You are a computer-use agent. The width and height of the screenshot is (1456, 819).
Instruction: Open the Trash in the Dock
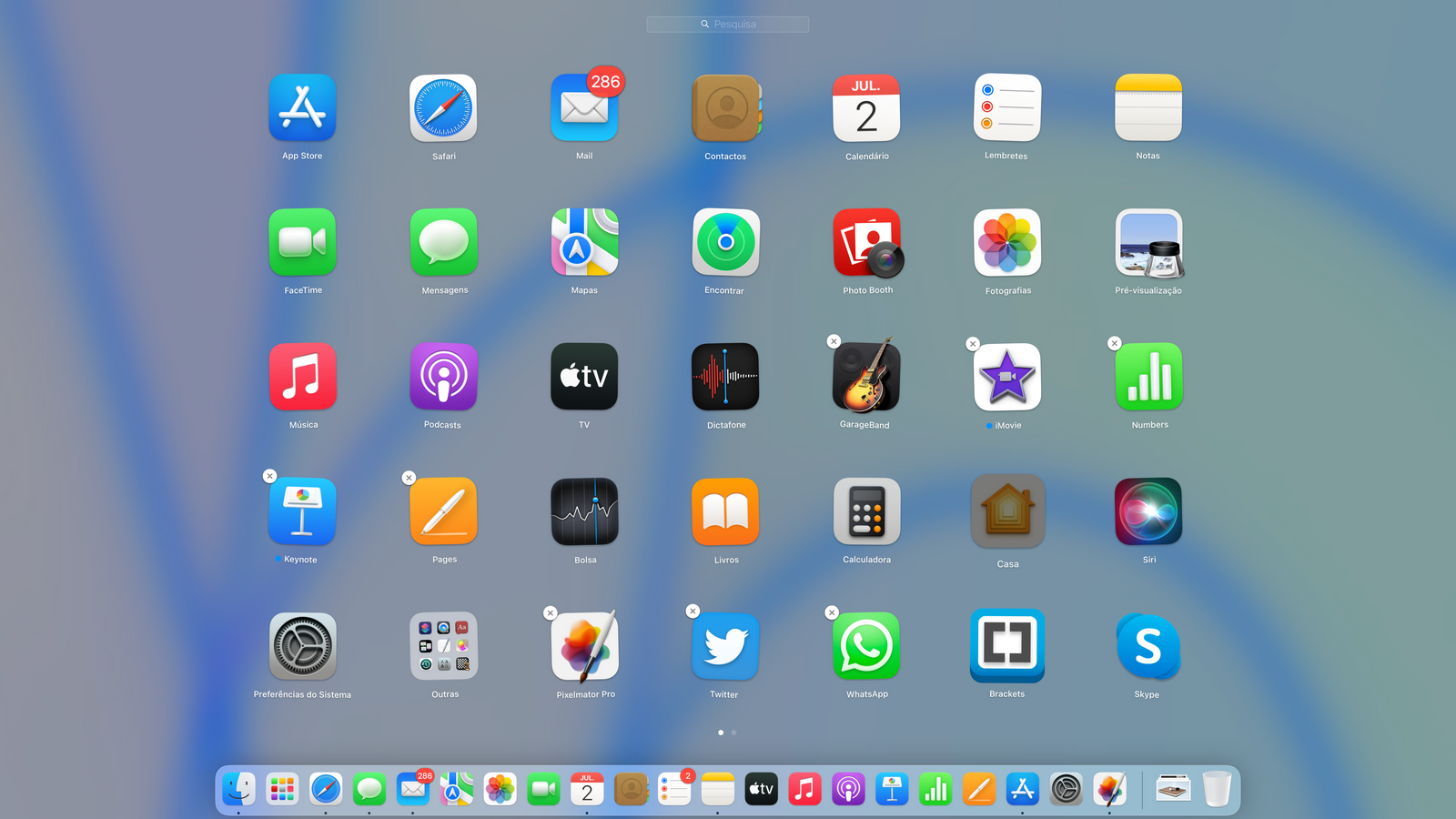coord(1217,789)
